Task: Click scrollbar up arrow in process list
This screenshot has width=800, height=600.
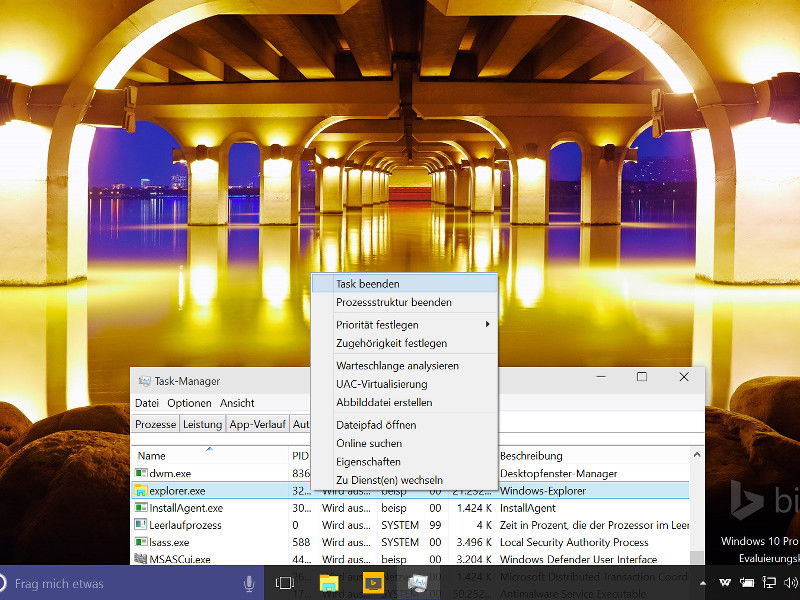Action: tap(697, 455)
